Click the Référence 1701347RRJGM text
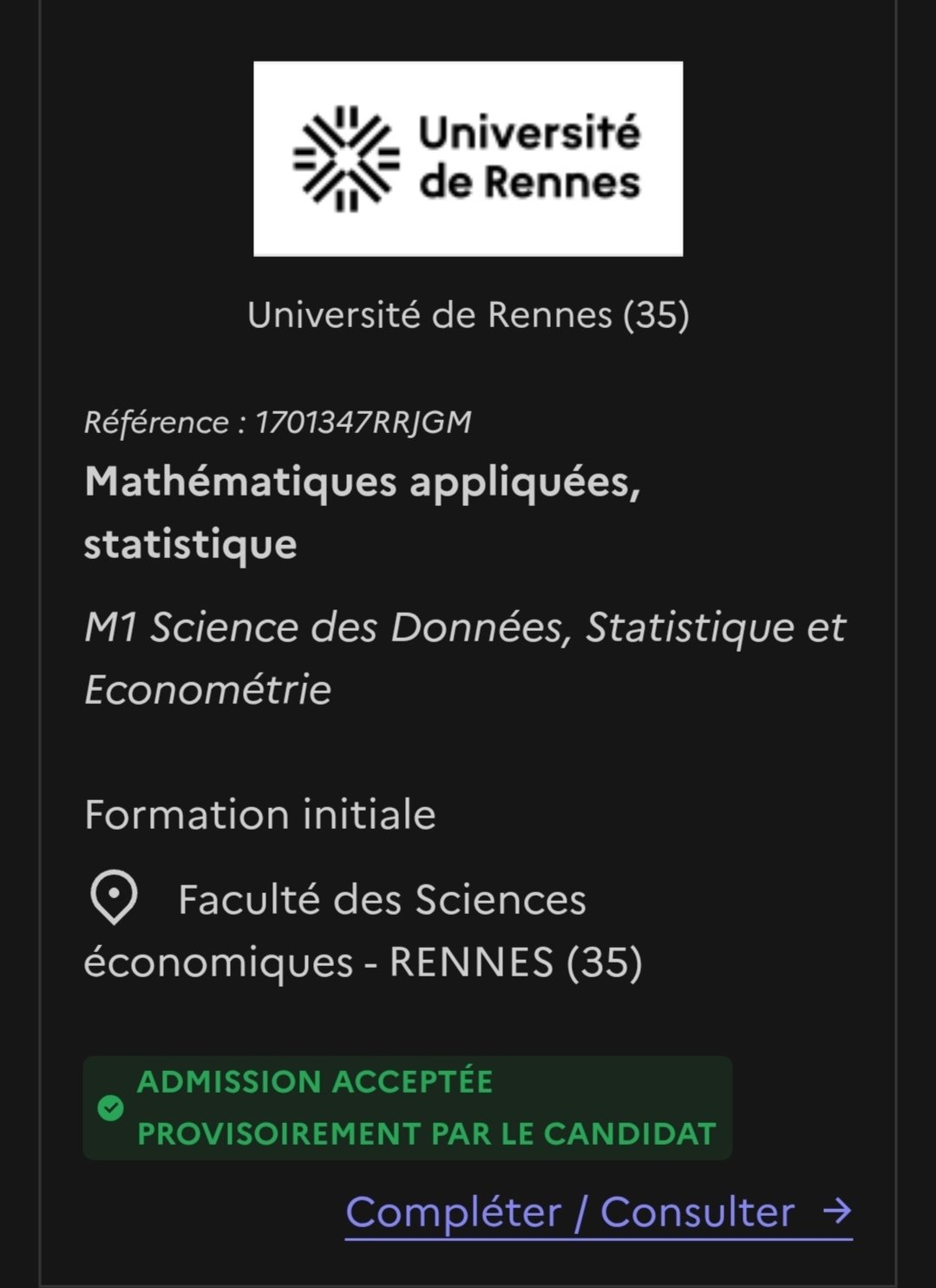The height and width of the screenshot is (1288, 936). pyautogui.click(x=278, y=422)
